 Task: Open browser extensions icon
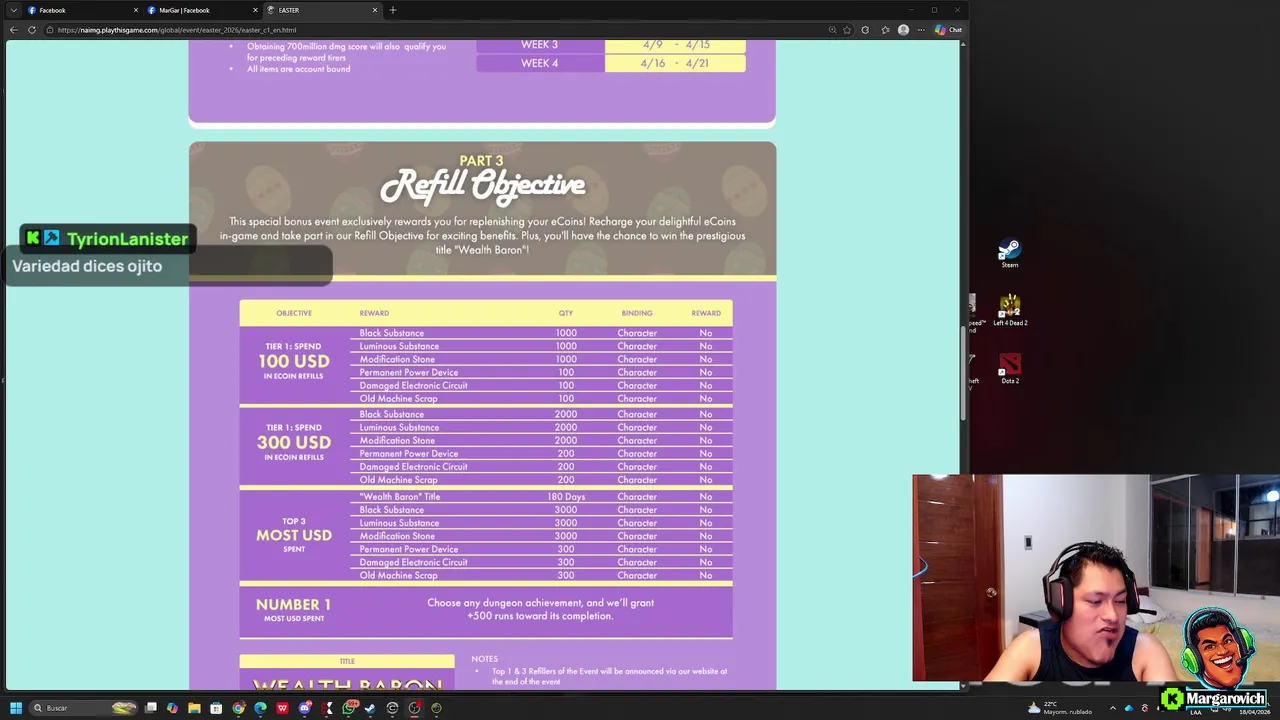tap(865, 30)
